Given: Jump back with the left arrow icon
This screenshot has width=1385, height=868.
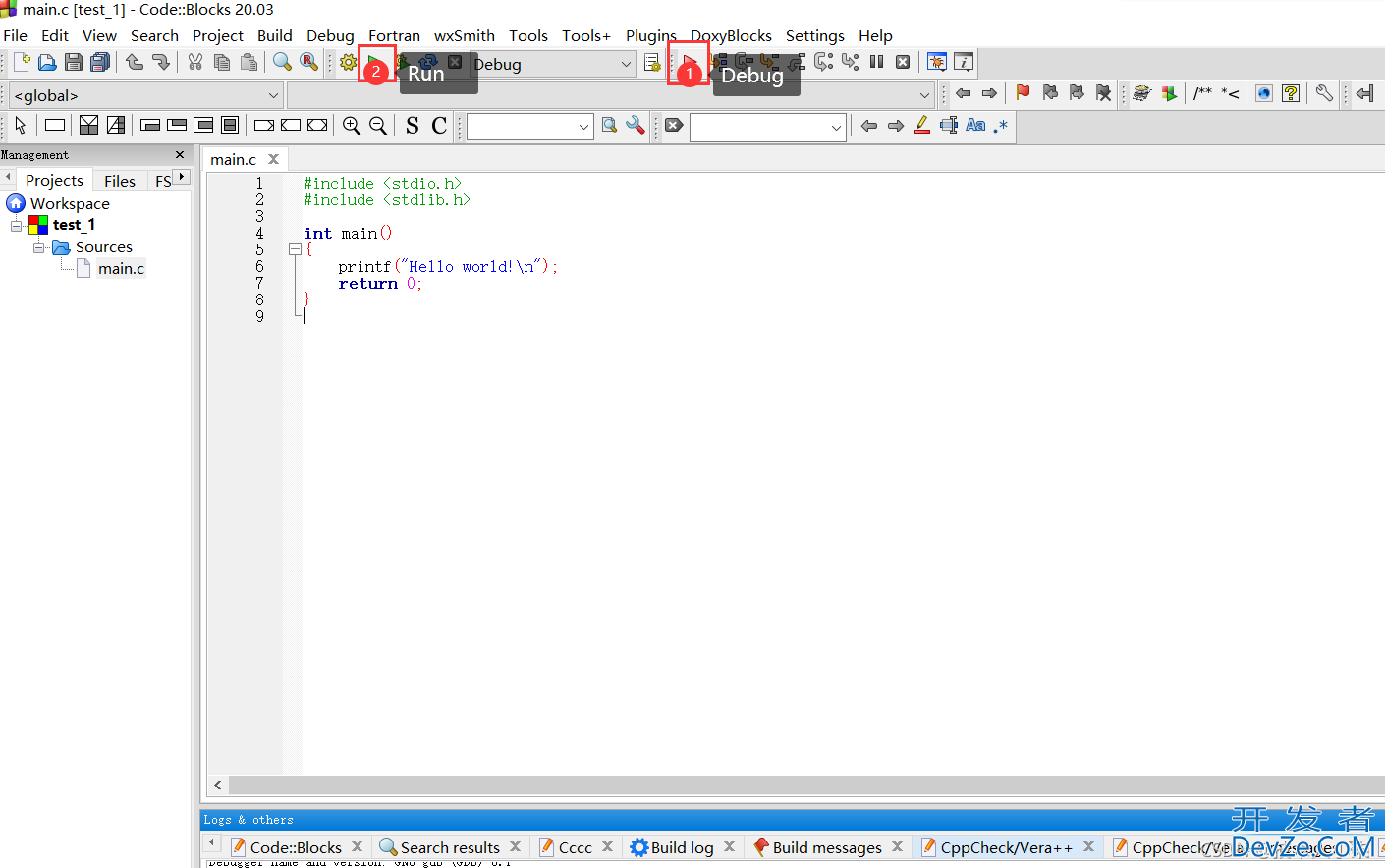Looking at the screenshot, I should coord(963,93).
